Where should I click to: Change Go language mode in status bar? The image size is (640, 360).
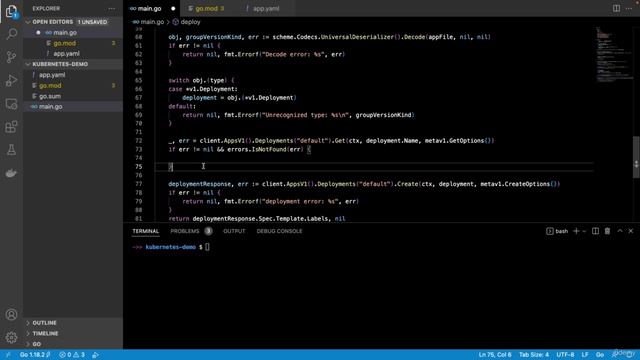(600, 355)
